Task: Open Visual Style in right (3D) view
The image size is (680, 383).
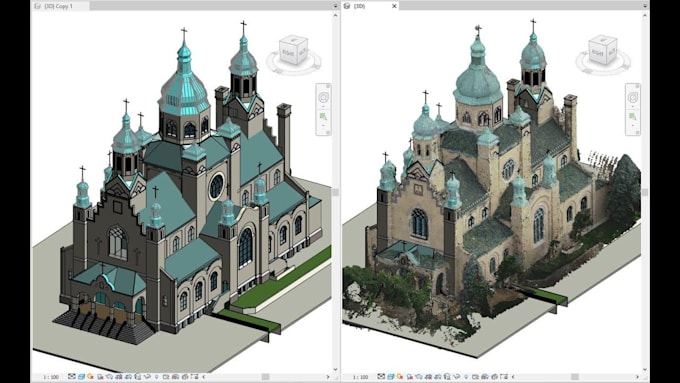Action: click(x=391, y=377)
